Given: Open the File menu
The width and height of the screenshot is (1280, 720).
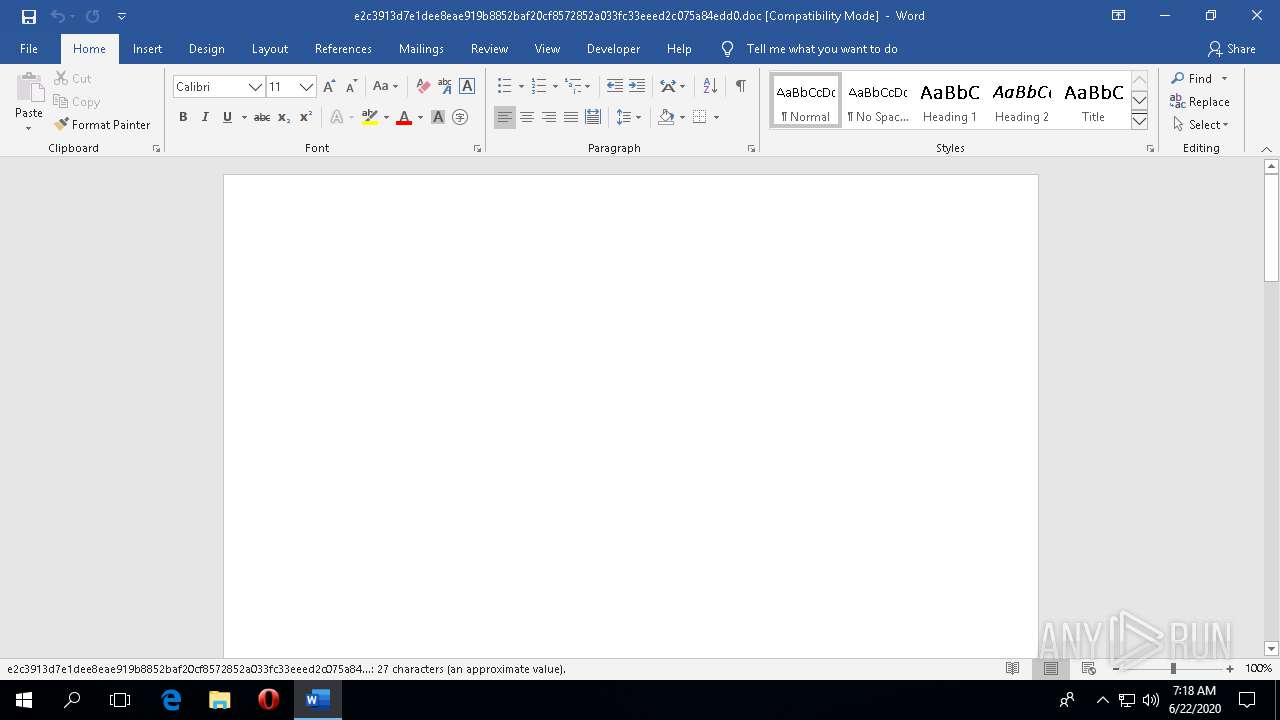Looking at the screenshot, I should (29, 49).
